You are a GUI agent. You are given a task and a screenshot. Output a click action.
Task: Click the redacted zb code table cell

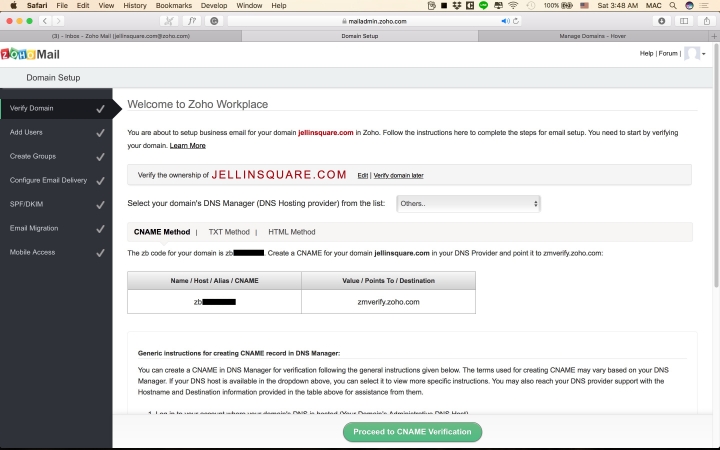click(214, 302)
